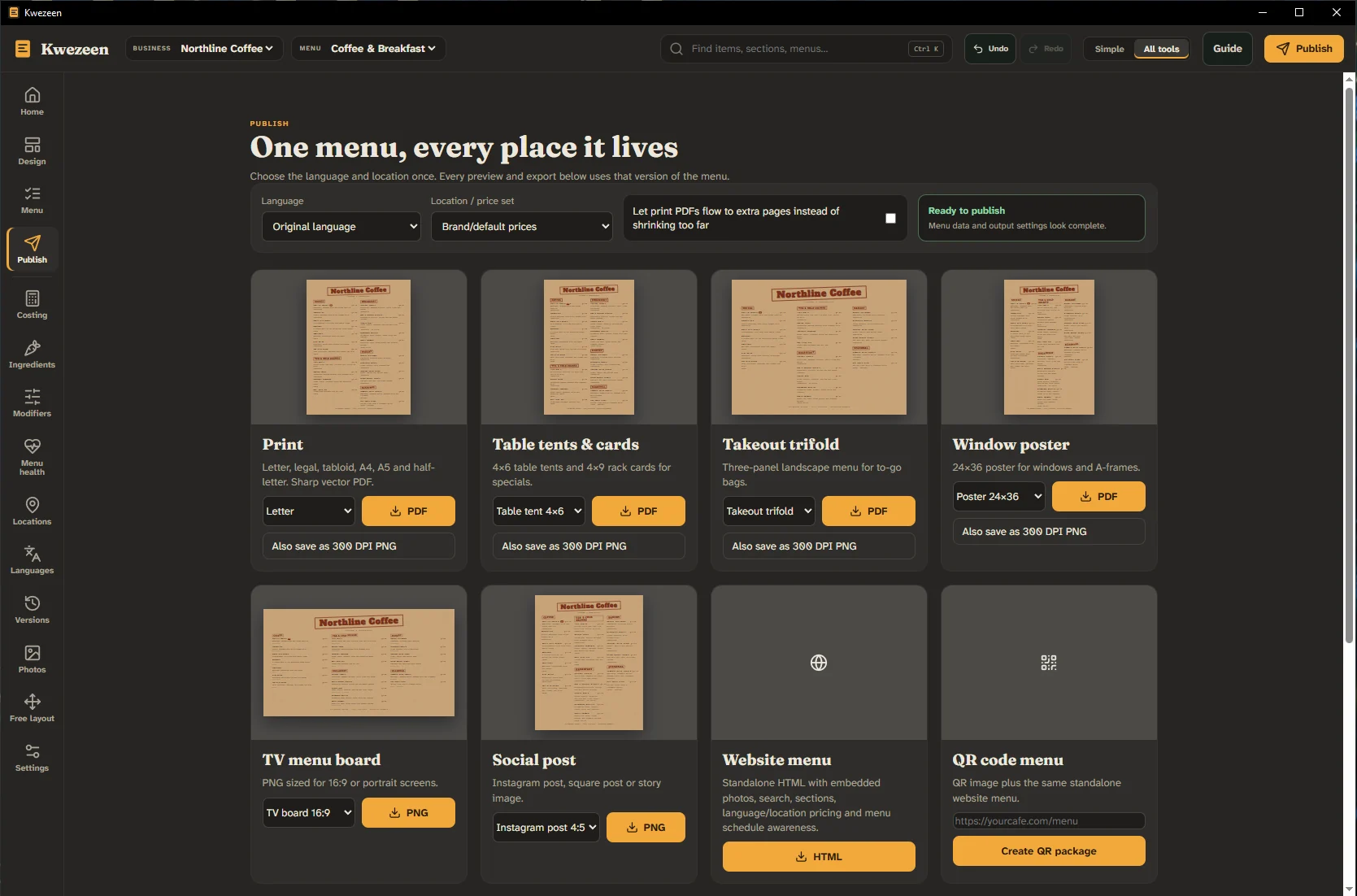1357x896 pixels.
Task: Open the Locations pin icon
Action: click(33, 505)
